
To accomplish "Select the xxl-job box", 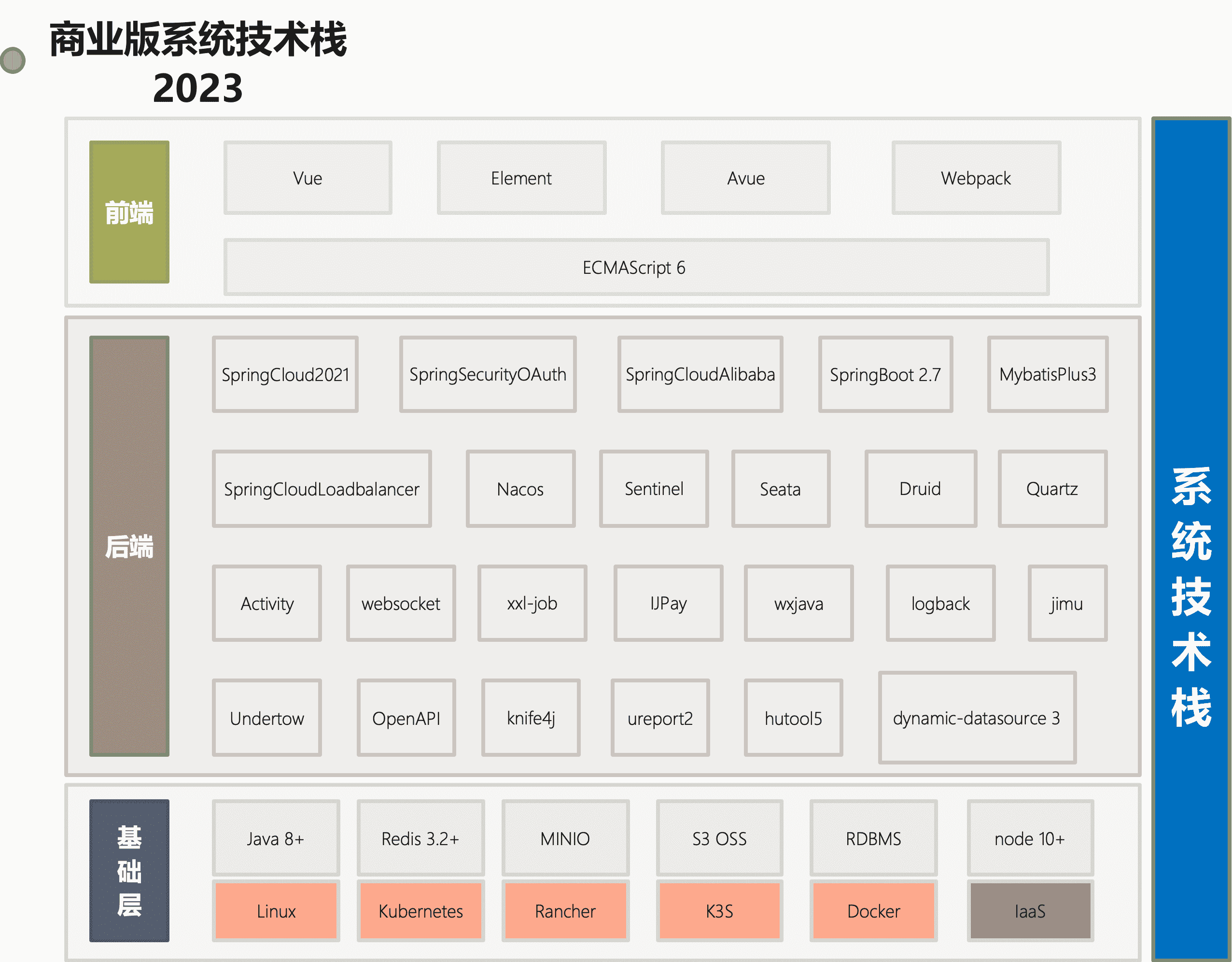I will tap(532, 603).
